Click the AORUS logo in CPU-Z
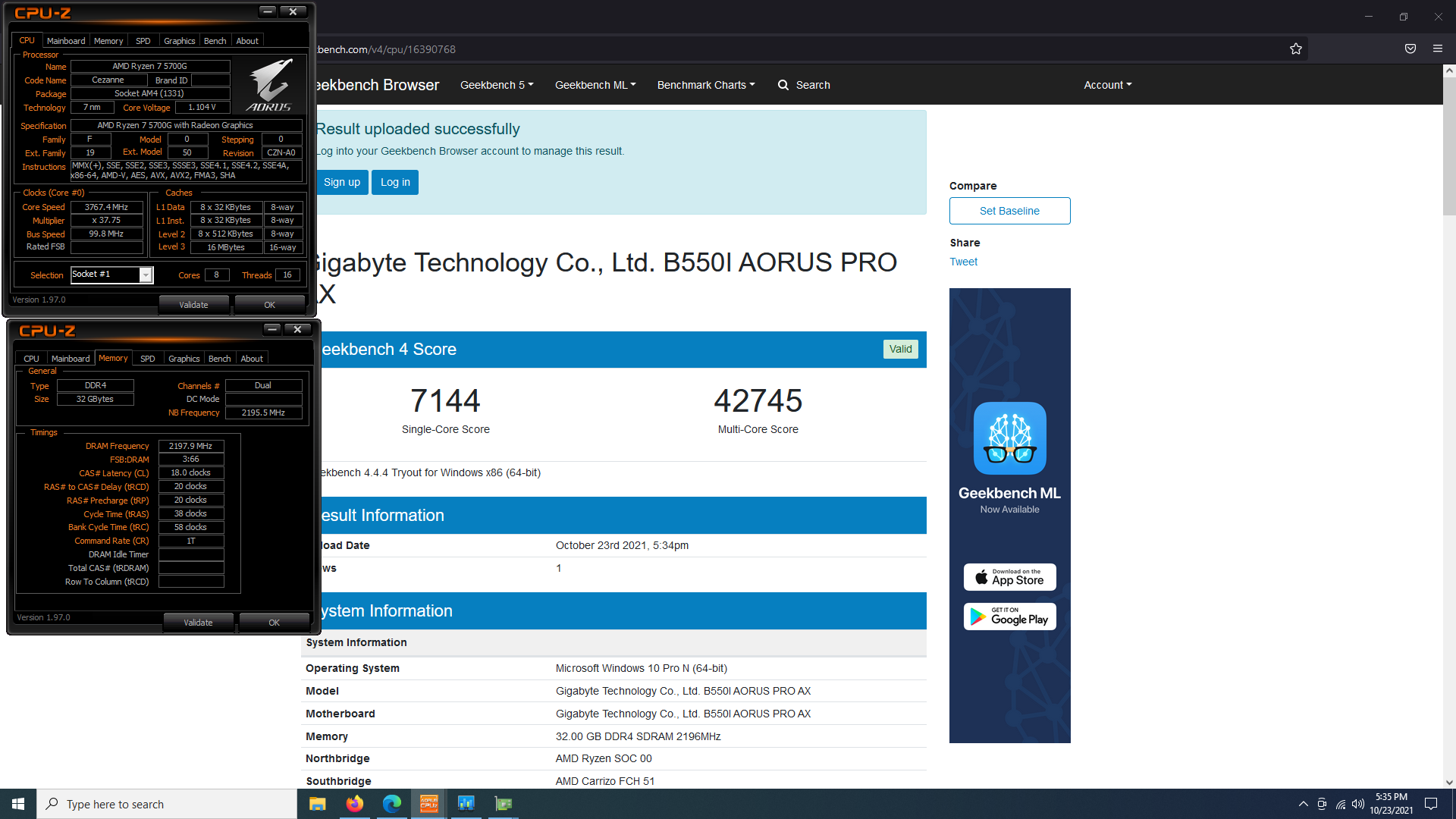The image size is (1456, 819). point(269,85)
